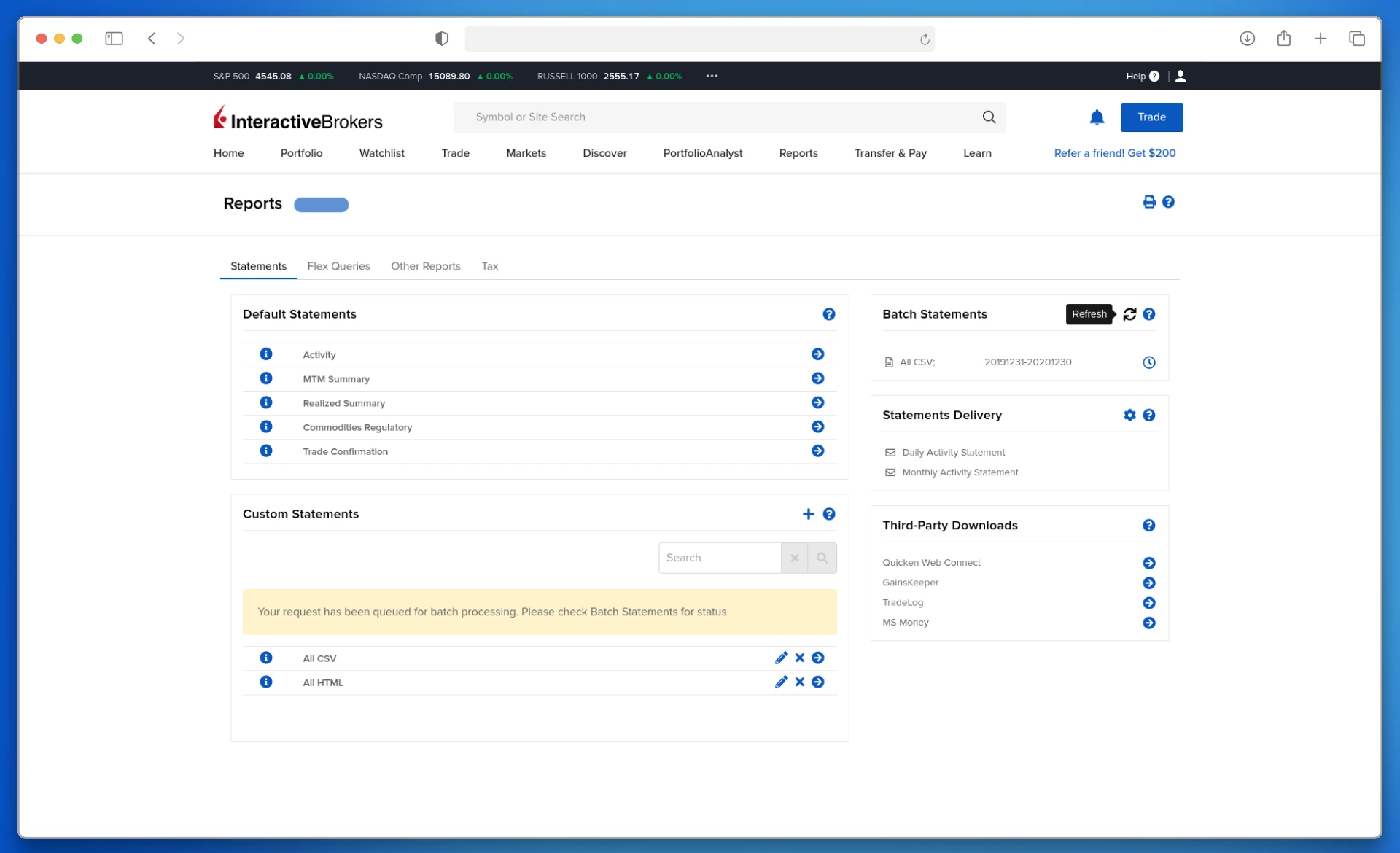Add a new custom statement
Screen dimensions: 1400x853
808,514
